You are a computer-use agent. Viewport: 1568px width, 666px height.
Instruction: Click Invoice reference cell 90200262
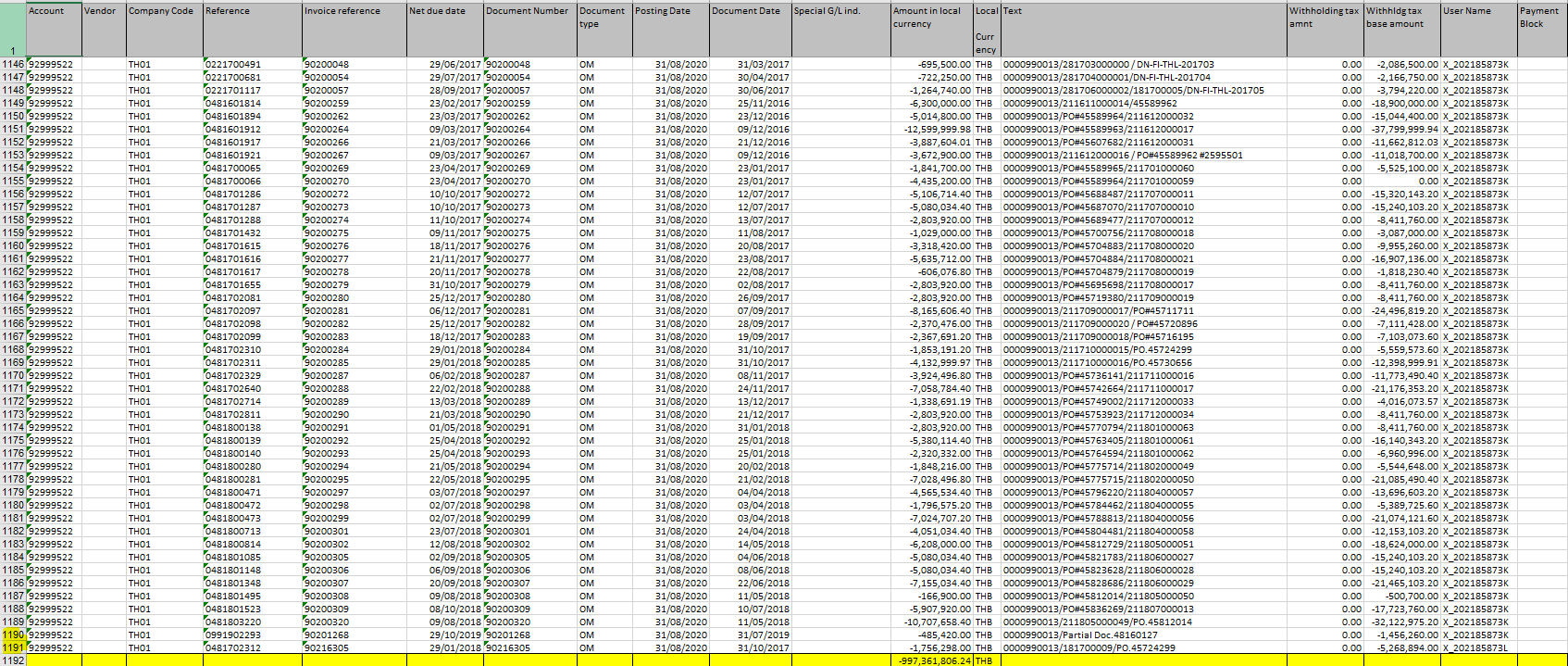[x=355, y=117]
